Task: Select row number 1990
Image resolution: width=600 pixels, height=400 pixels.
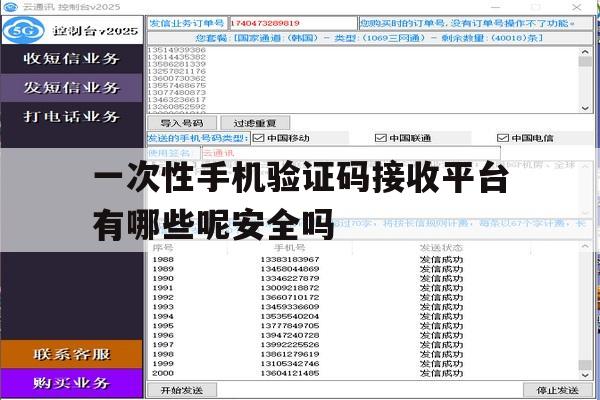Action: [163, 278]
